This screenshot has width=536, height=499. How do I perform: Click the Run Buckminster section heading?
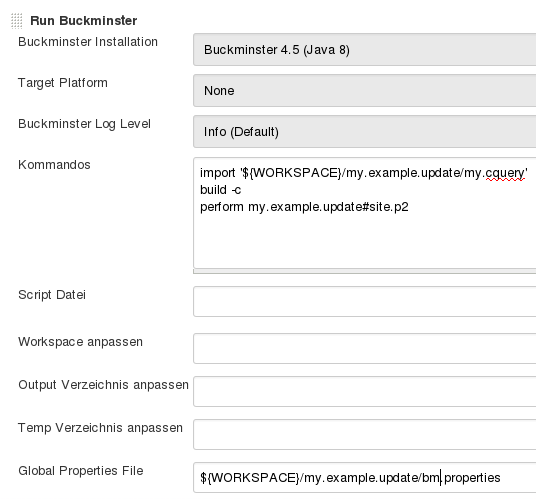[84, 21]
